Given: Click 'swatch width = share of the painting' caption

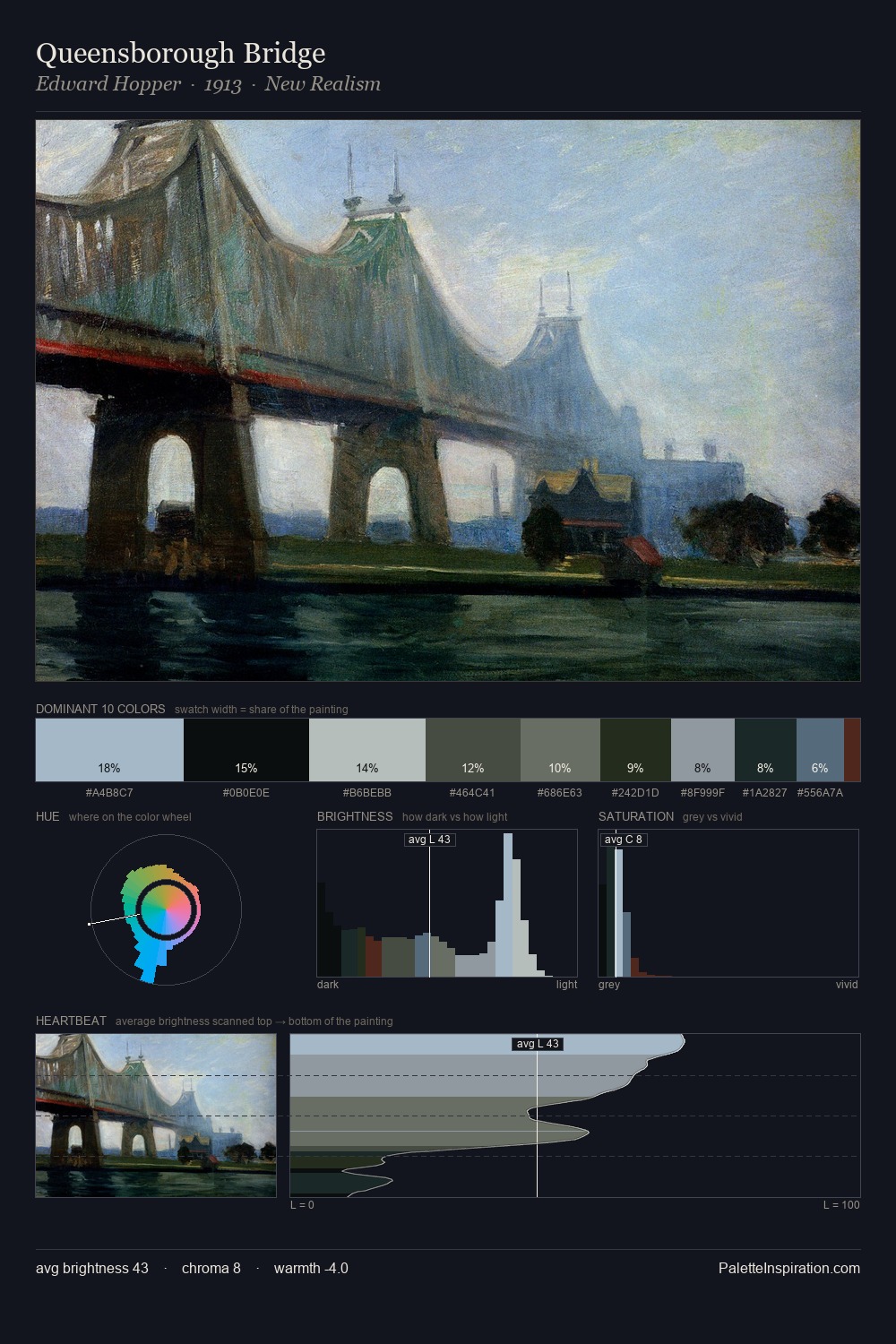Looking at the screenshot, I should pyautogui.click(x=262, y=709).
